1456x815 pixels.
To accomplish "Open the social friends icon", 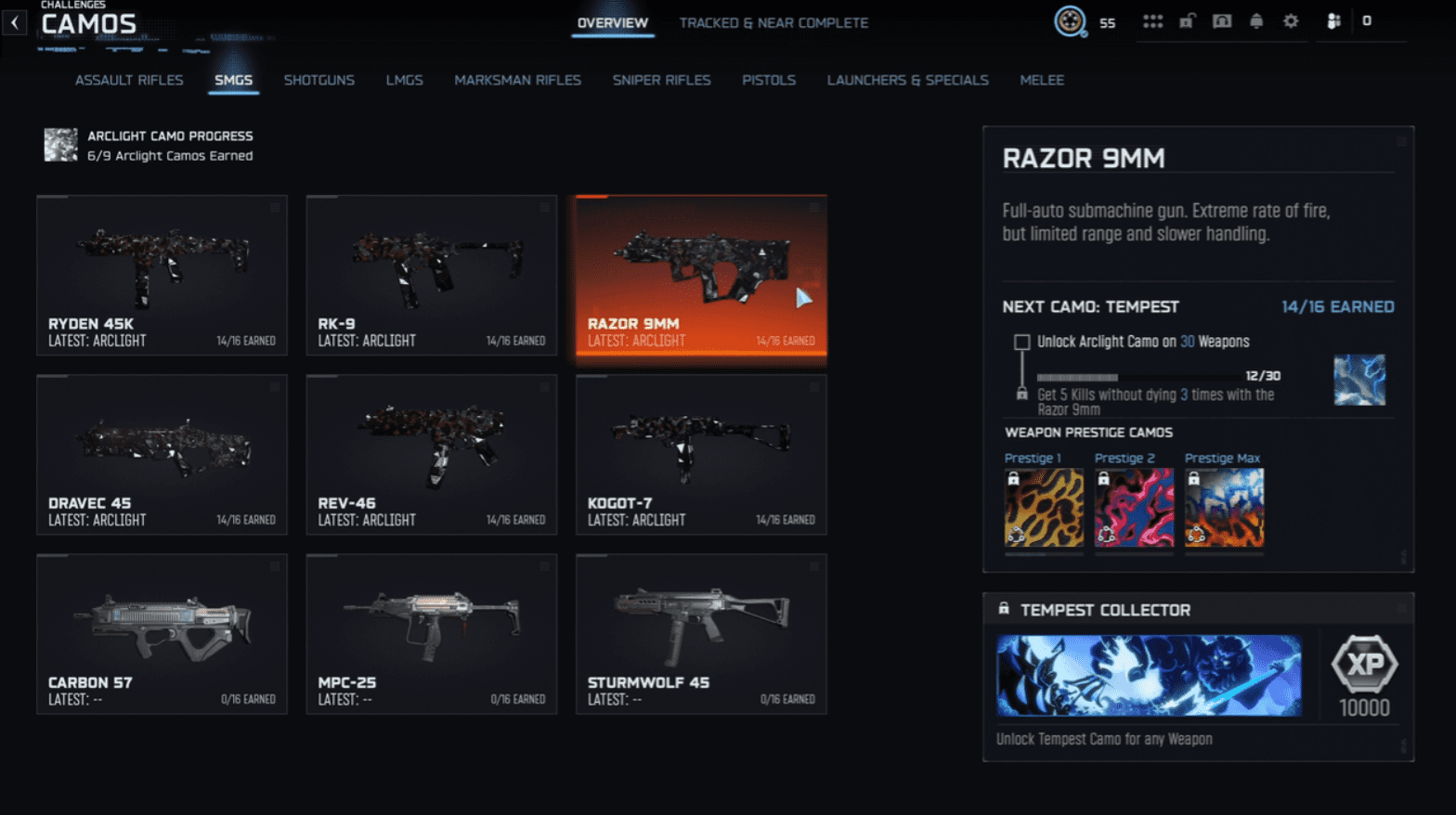I will (1333, 21).
